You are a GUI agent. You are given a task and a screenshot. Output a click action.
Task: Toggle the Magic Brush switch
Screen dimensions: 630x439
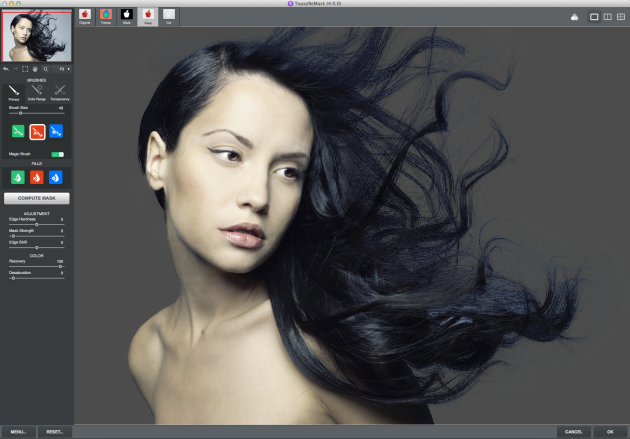tap(57, 154)
